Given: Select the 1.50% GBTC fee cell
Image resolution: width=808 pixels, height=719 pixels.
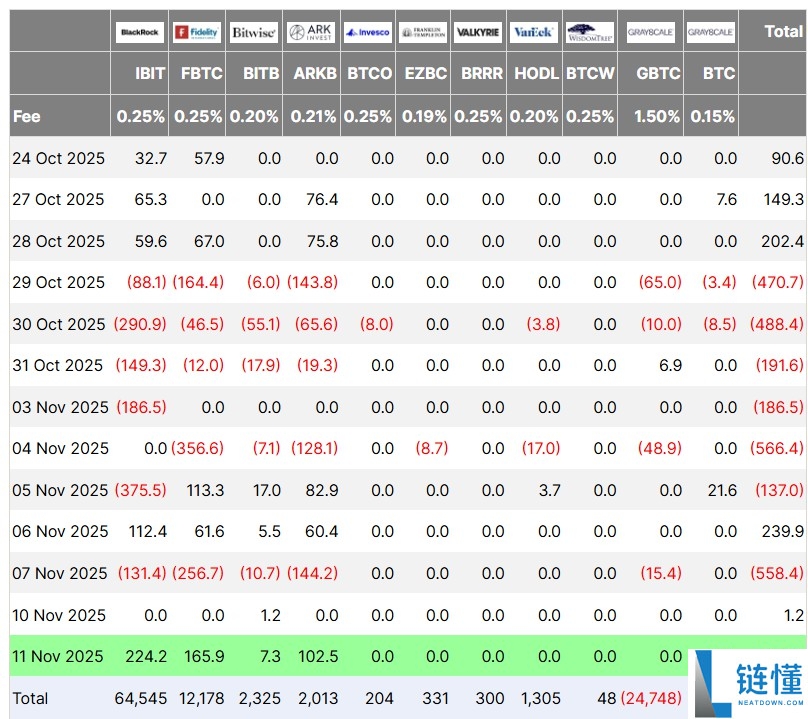Looking at the screenshot, I should pyautogui.click(x=657, y=116).
